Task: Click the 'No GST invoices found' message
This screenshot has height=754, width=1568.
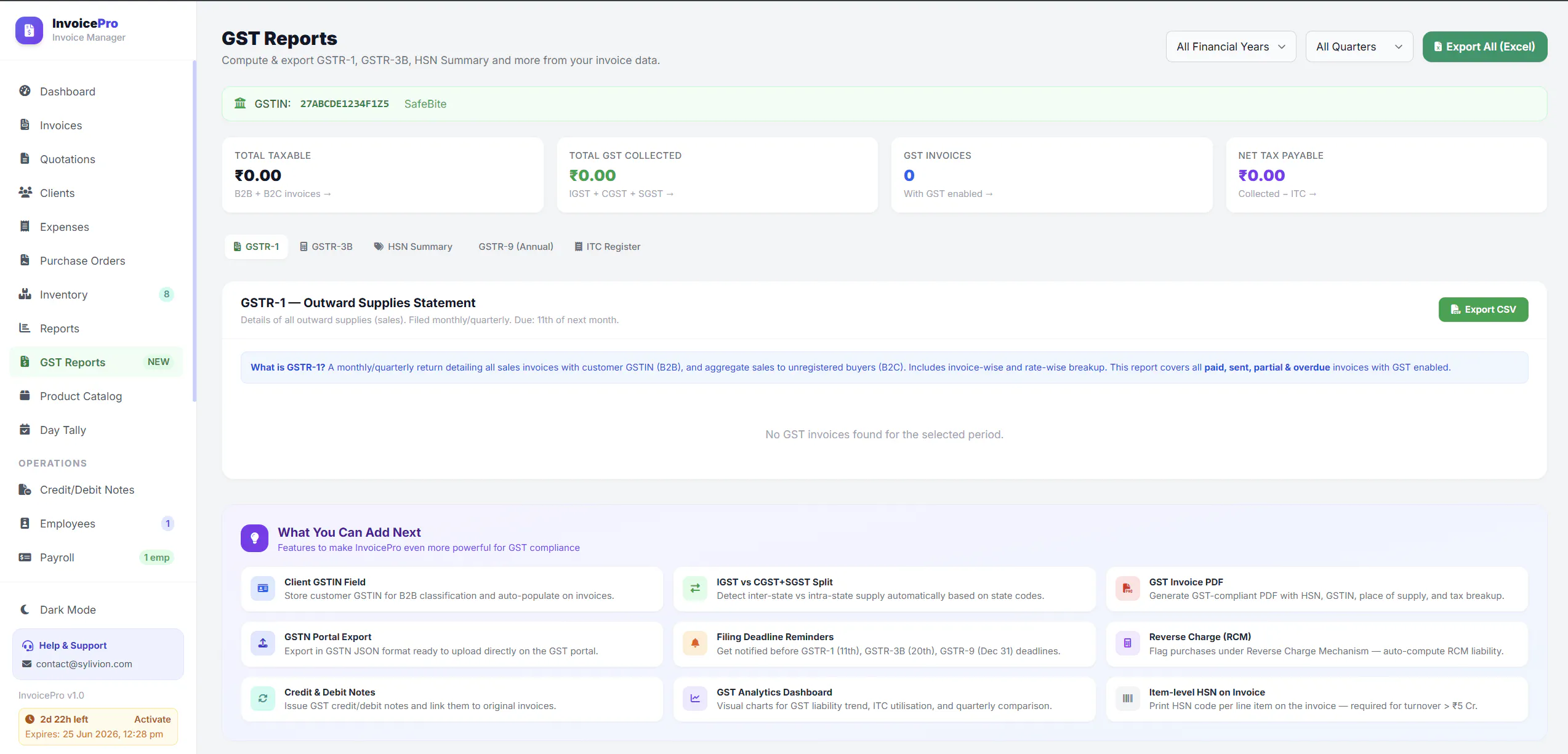Action: point(884,435)
